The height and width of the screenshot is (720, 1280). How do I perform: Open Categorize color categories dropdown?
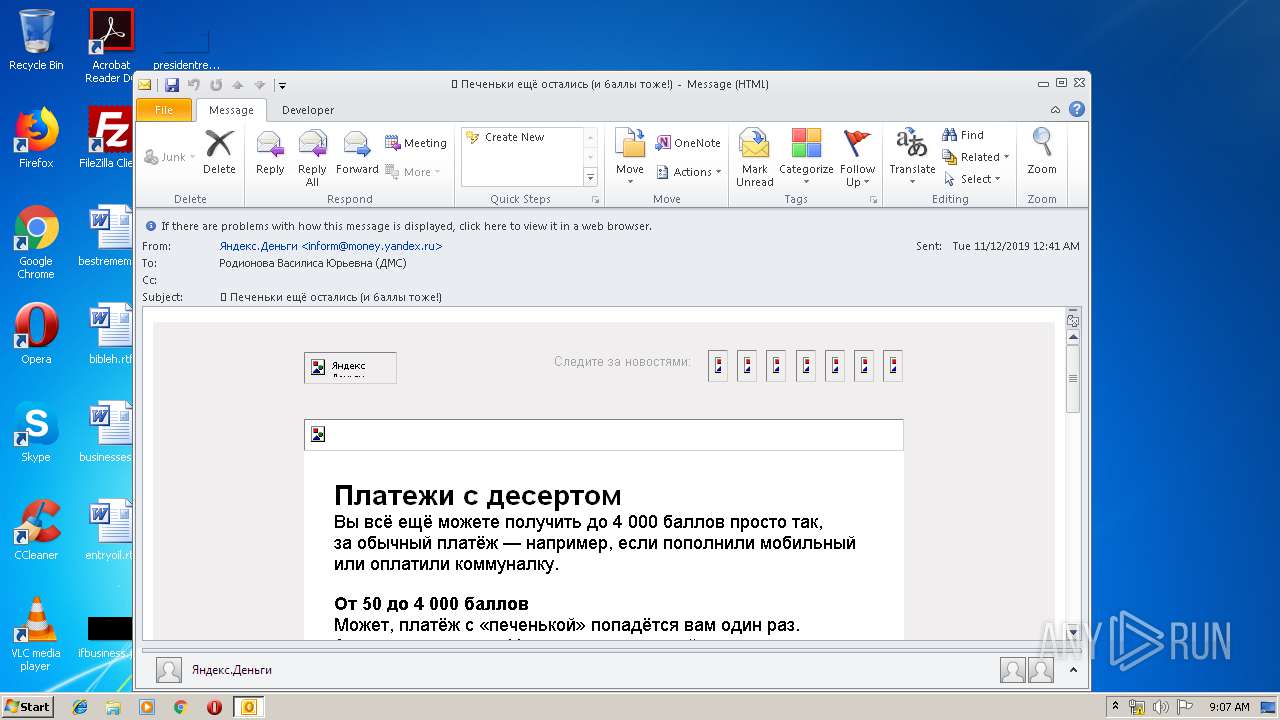(806, 158)
